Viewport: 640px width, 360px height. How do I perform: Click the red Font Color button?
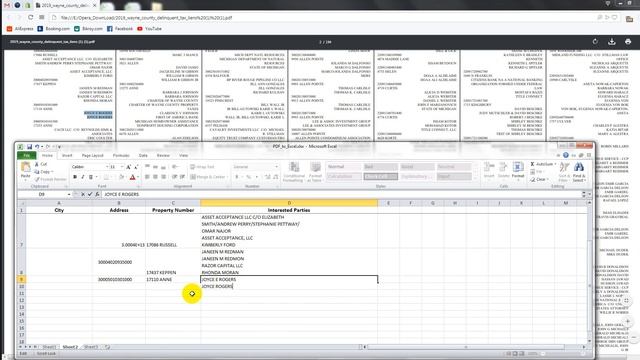point(132,177)
